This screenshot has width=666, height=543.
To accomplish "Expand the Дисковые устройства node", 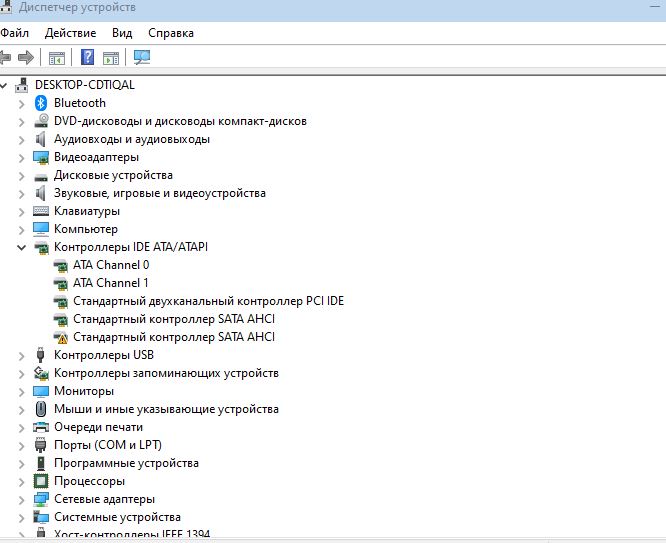I will [21, 175].
